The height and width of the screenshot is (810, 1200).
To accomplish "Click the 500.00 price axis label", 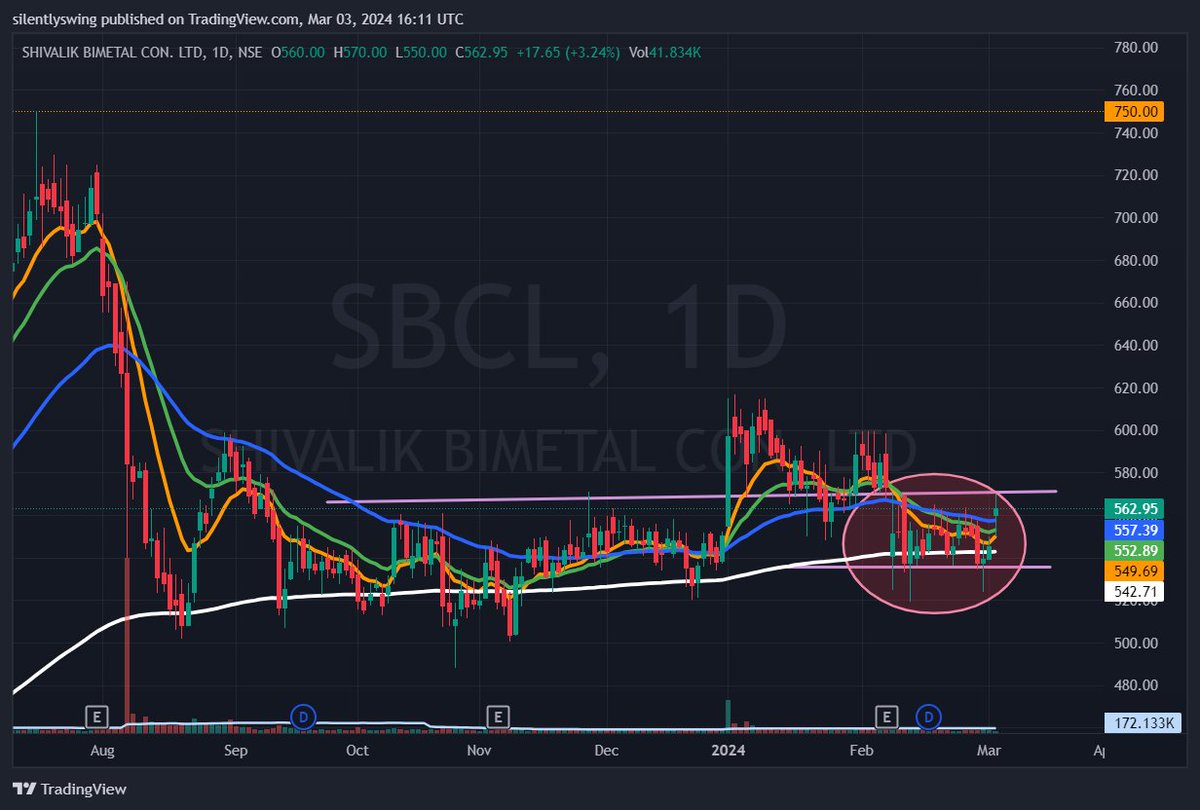I will tap(1135, 643).
